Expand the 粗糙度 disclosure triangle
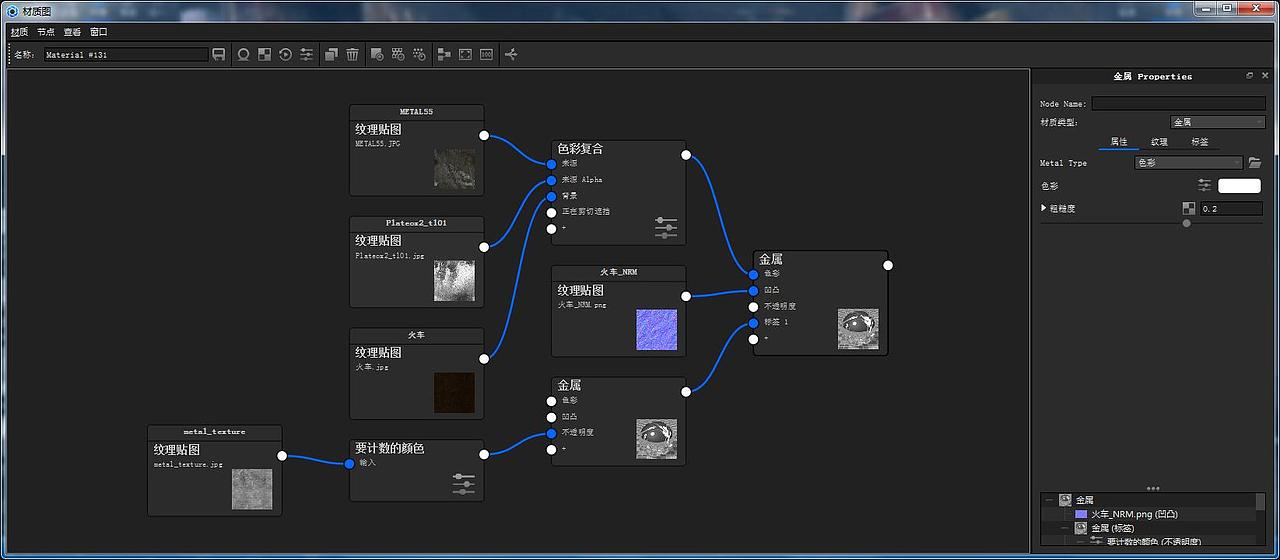The image size is (1280, 560). click(x=1044, y=208)
